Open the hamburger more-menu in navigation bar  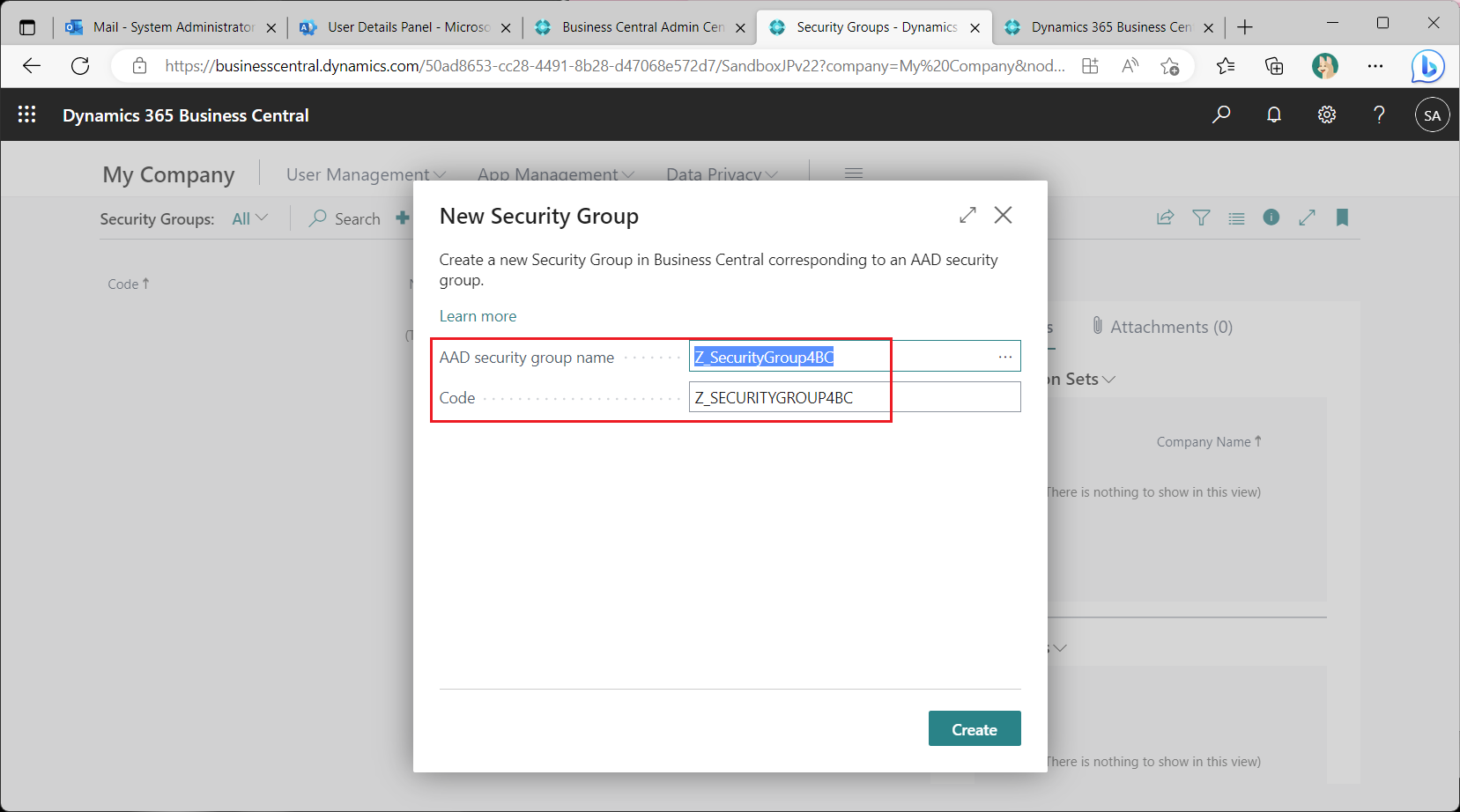click(854, 173)
